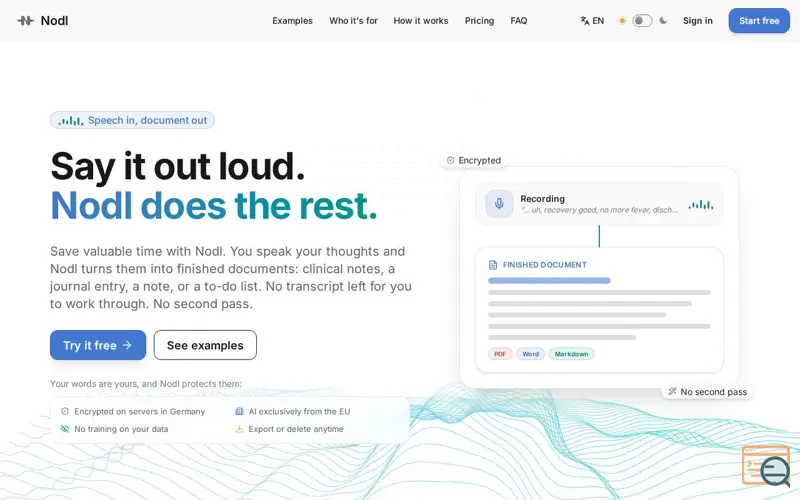Click the translate icon beside EN
This screenshot has width=800, height=500.
[x=585, y=21]
